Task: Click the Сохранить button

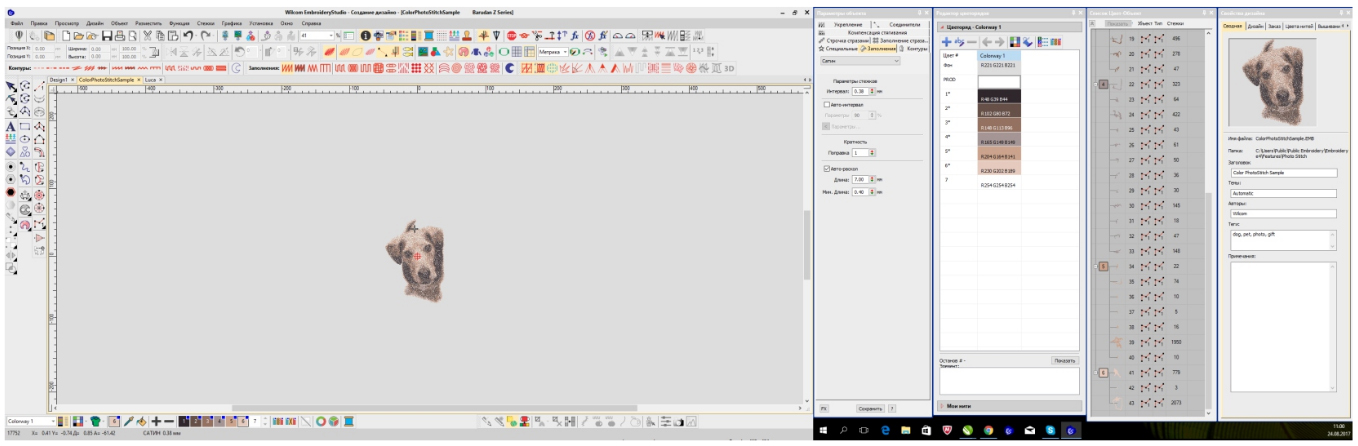Action: 870,408
